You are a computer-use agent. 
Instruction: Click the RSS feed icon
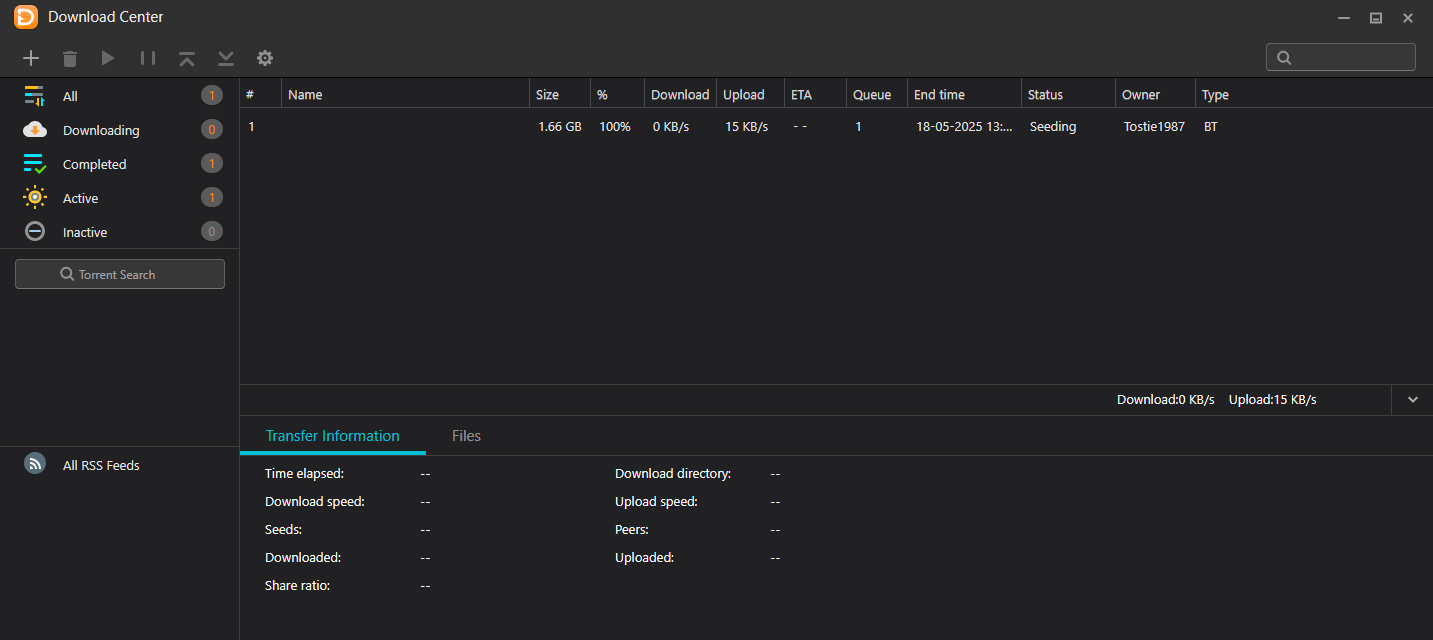coord(35,464)
